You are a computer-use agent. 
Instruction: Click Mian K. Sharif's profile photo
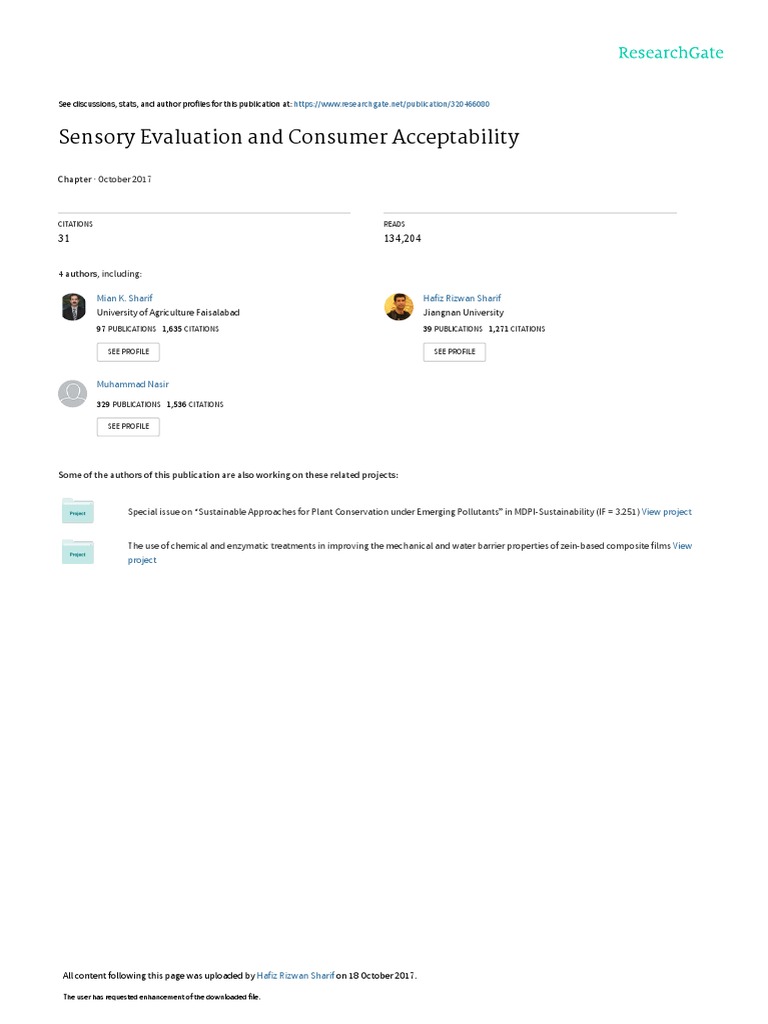pos(73,307)
